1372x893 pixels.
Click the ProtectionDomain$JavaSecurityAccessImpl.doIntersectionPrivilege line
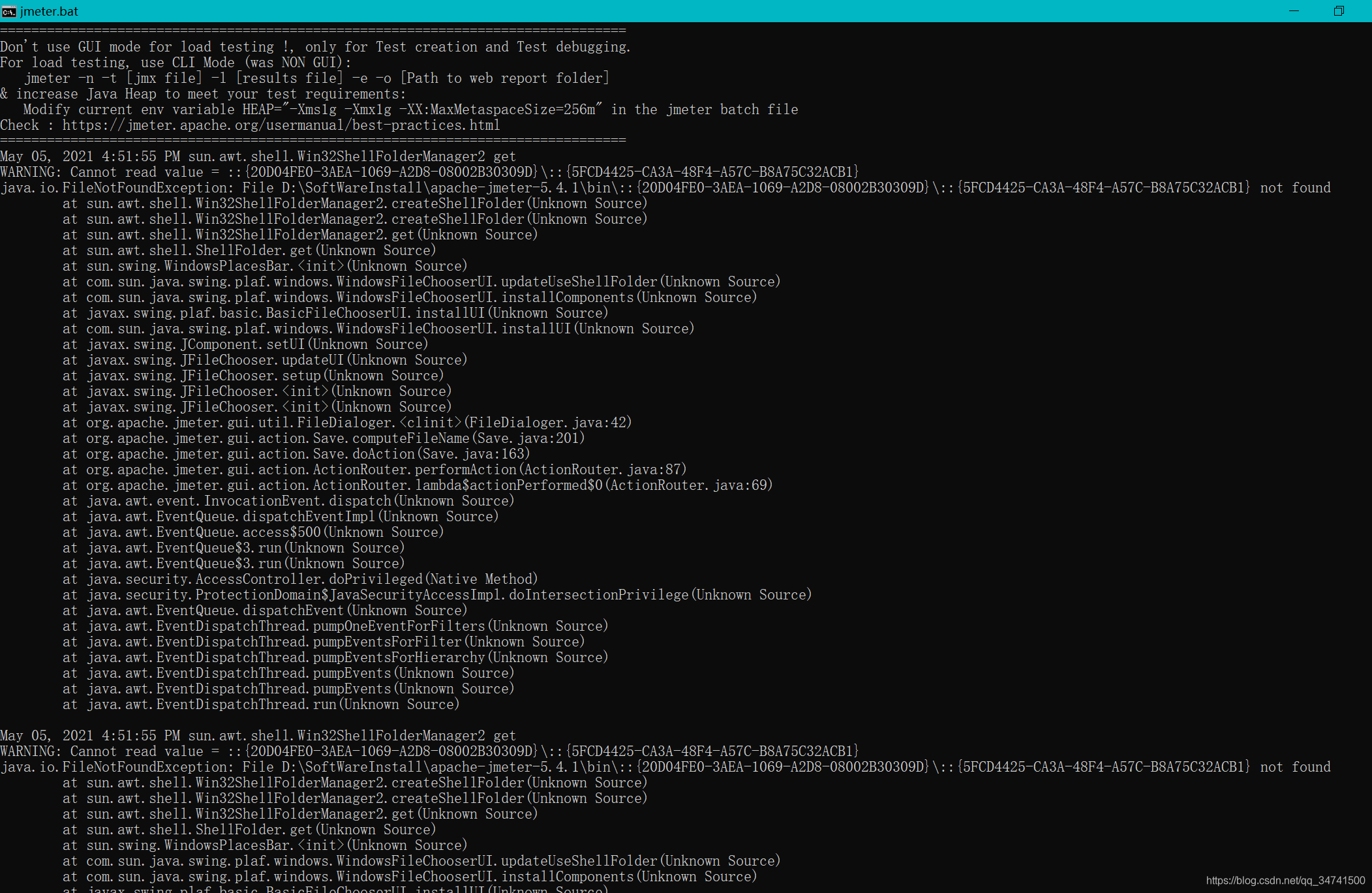point(437,595)
